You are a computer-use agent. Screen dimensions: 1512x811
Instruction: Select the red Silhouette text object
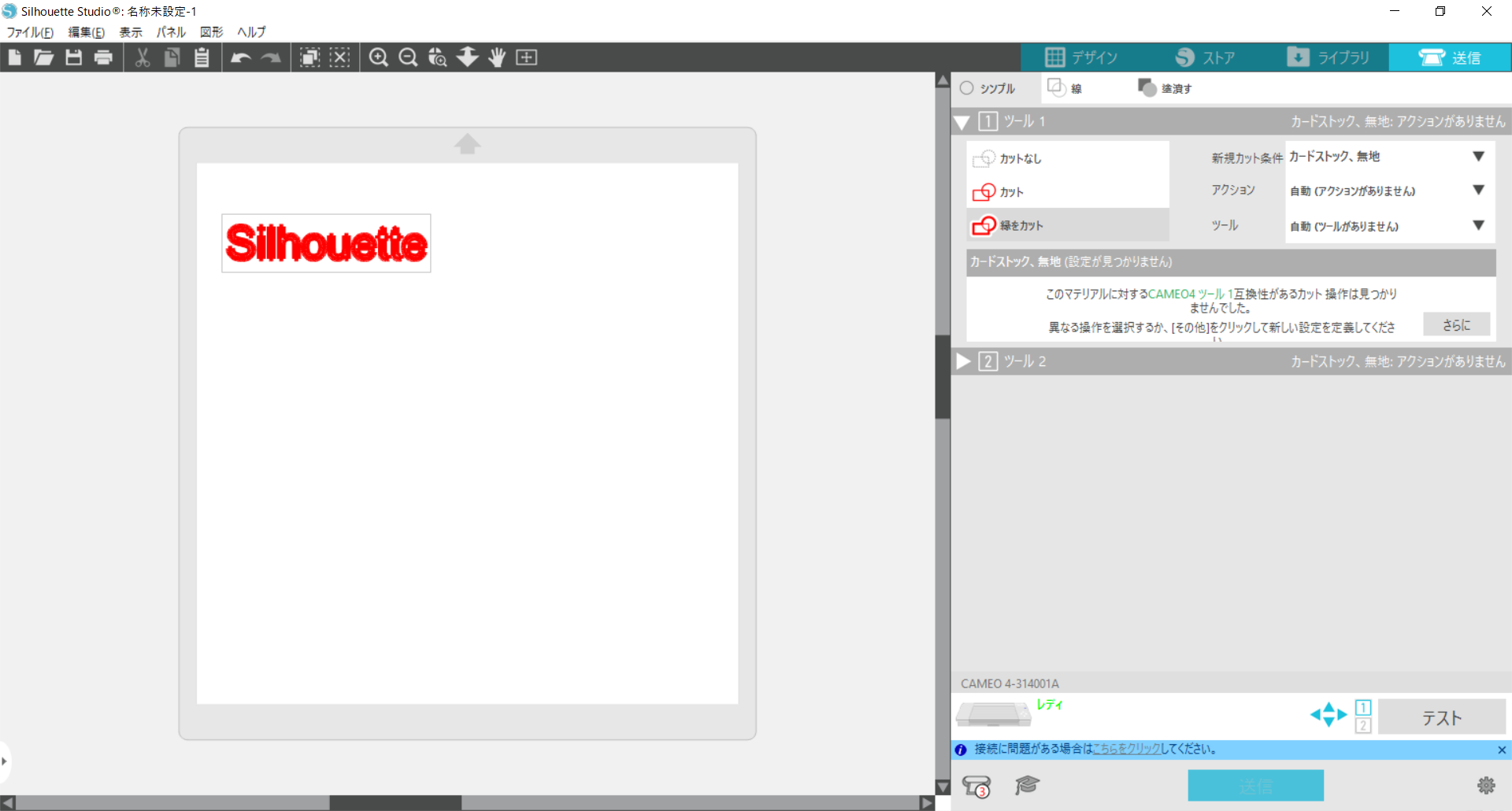click(x=326, y=243)
